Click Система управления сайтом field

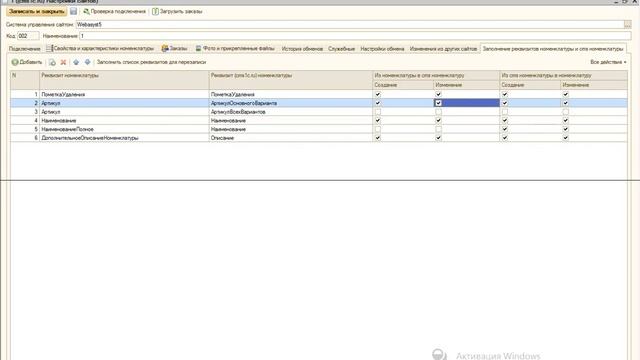[x=350, y=24]
